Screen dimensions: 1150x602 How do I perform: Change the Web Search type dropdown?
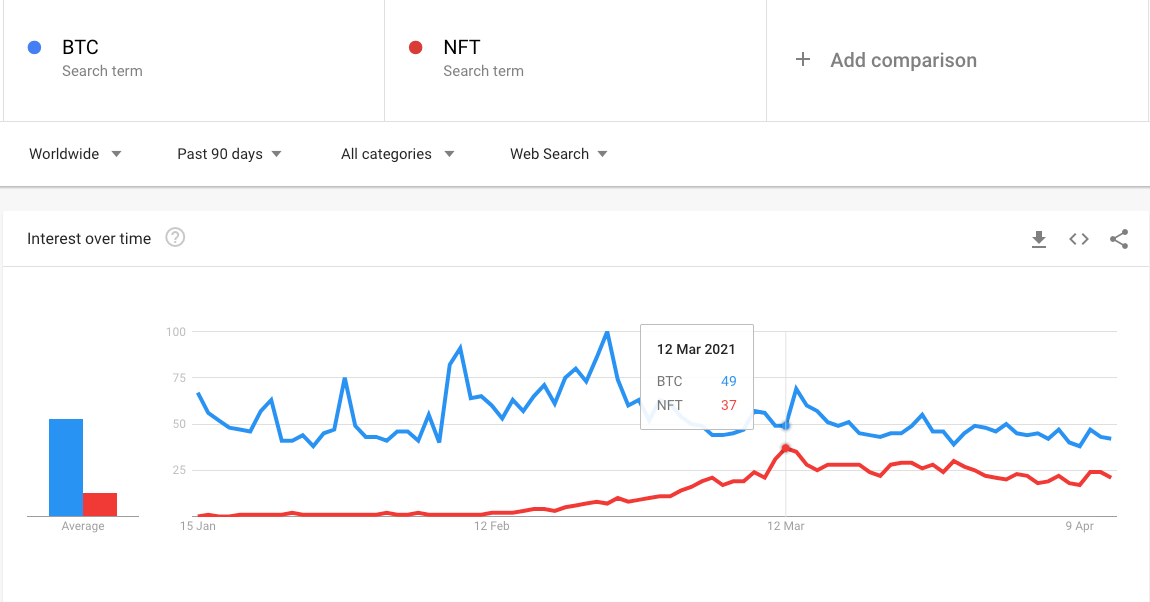coord(559,154)
